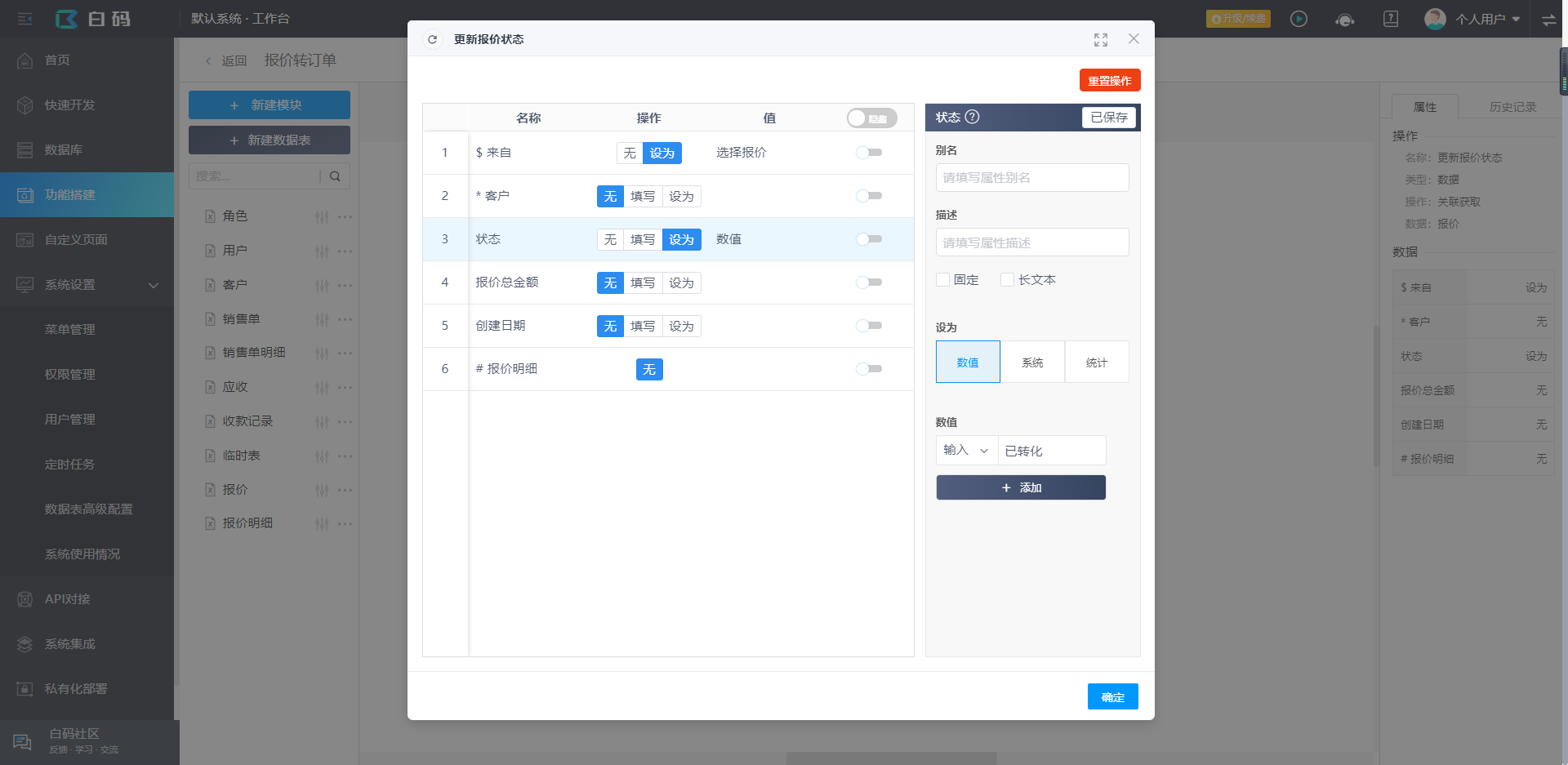This screenshot has height=765, width=1568.
Task: Open the more options dots for 用户 row
Action: [x=345, y=251]
